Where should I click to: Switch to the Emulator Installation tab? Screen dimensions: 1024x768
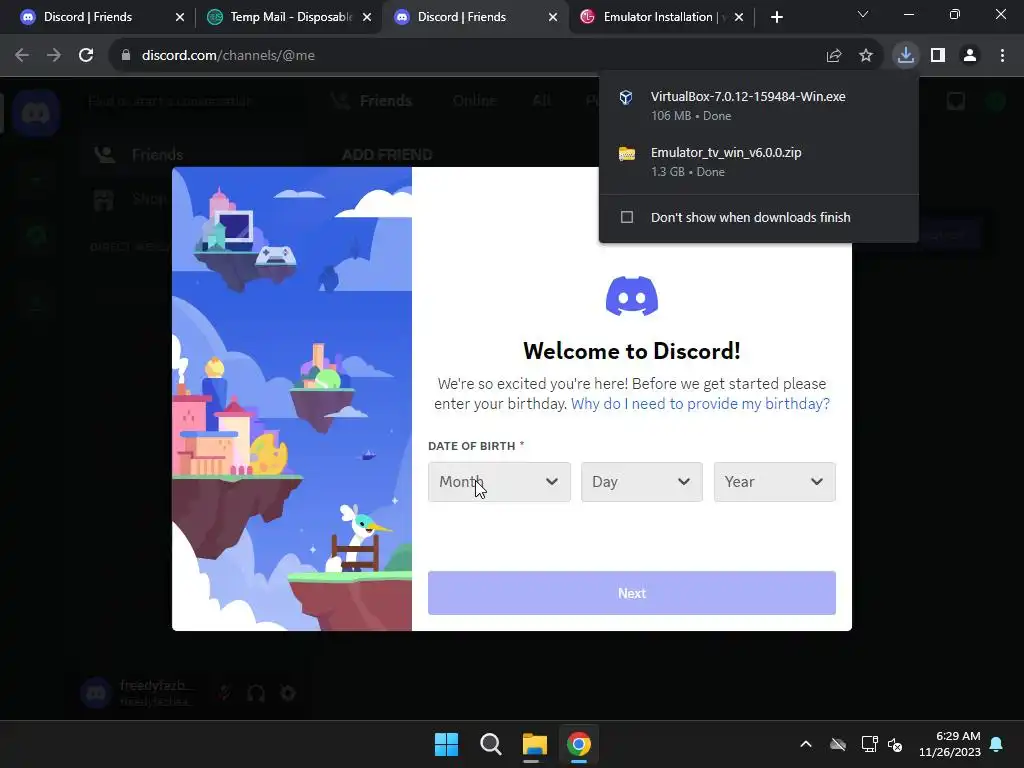[x=658, y=17]
